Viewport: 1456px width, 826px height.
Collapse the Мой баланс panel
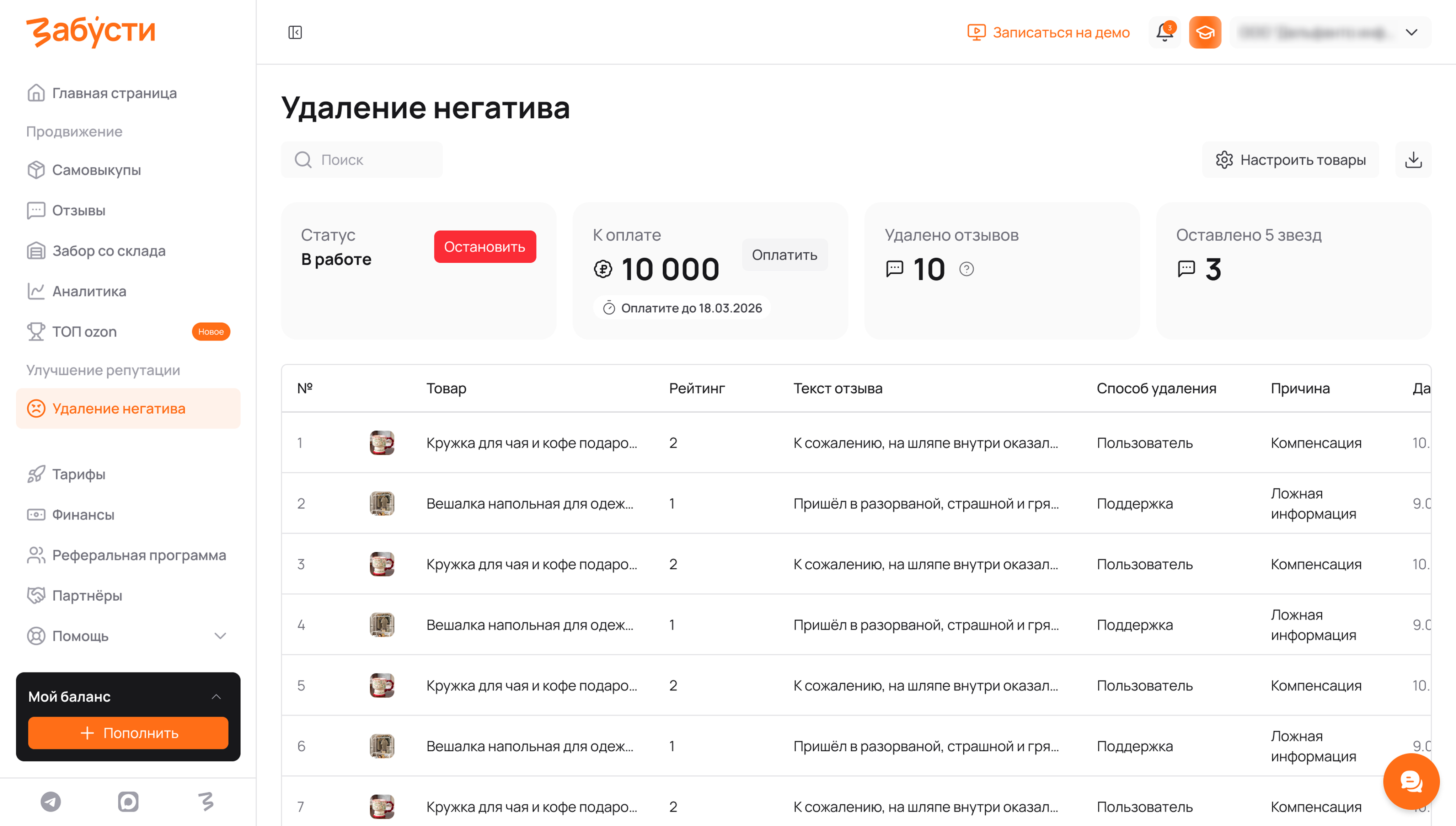click(216, 697)
